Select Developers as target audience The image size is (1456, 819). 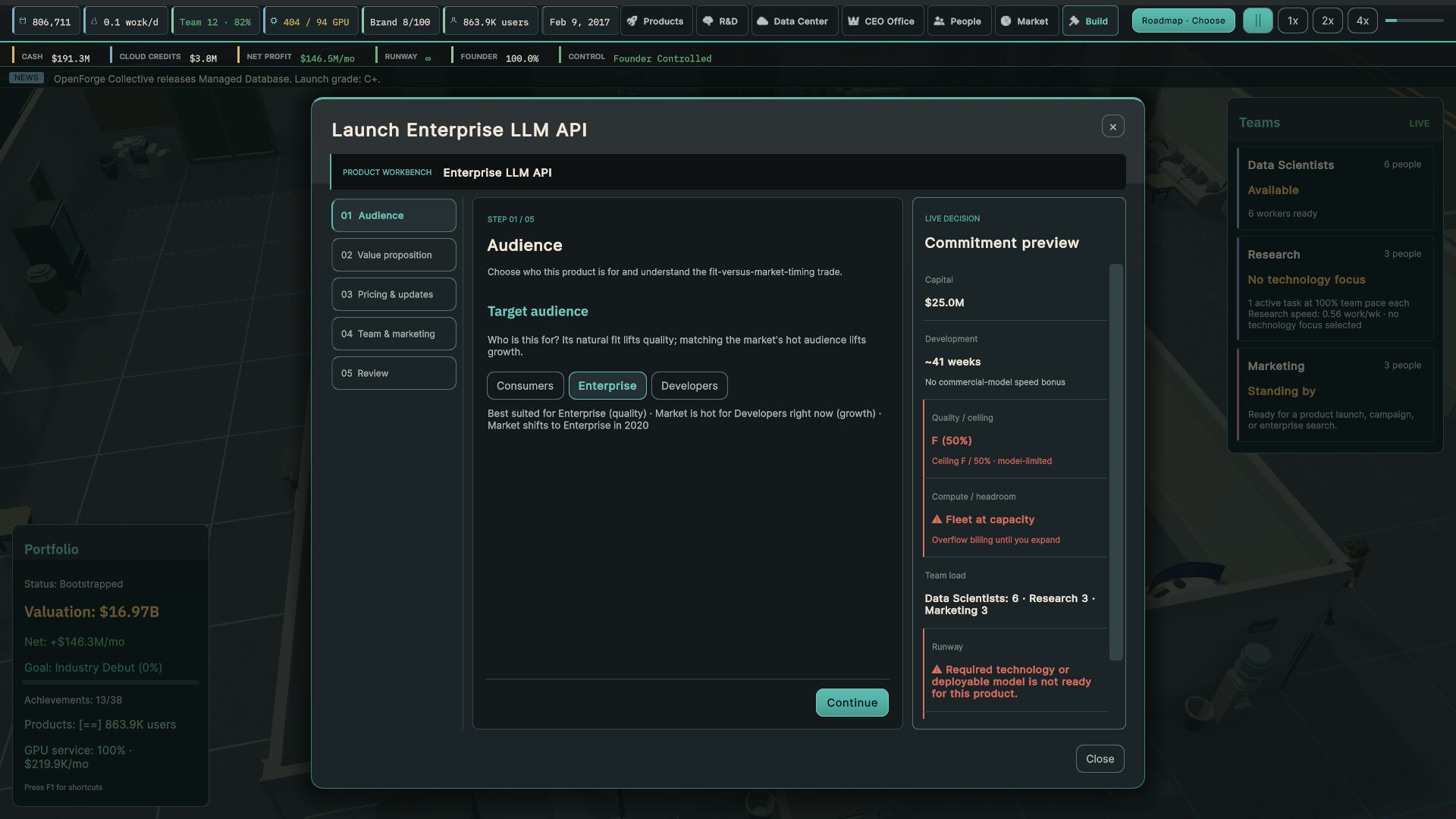(x=689, y=385)
